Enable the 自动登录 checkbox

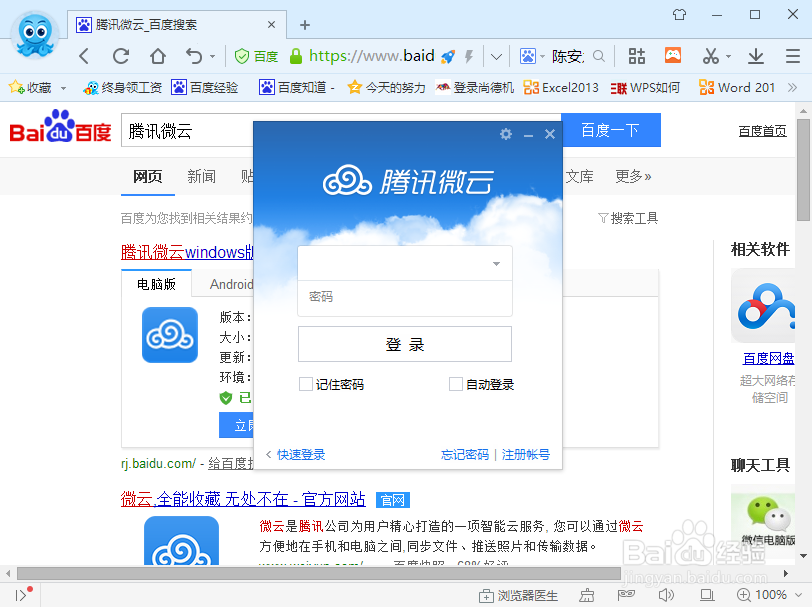point(455,384)
